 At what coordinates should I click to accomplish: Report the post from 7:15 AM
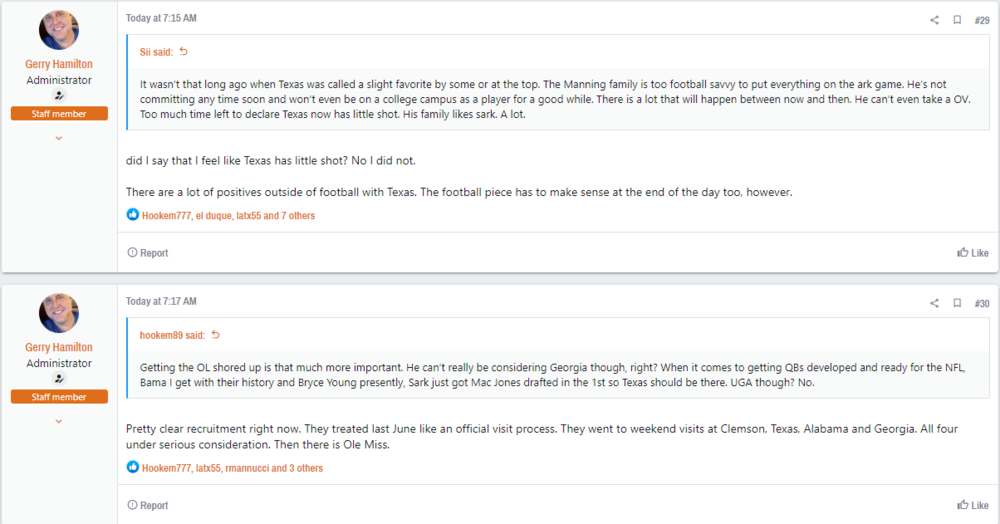tap(148, 253)
